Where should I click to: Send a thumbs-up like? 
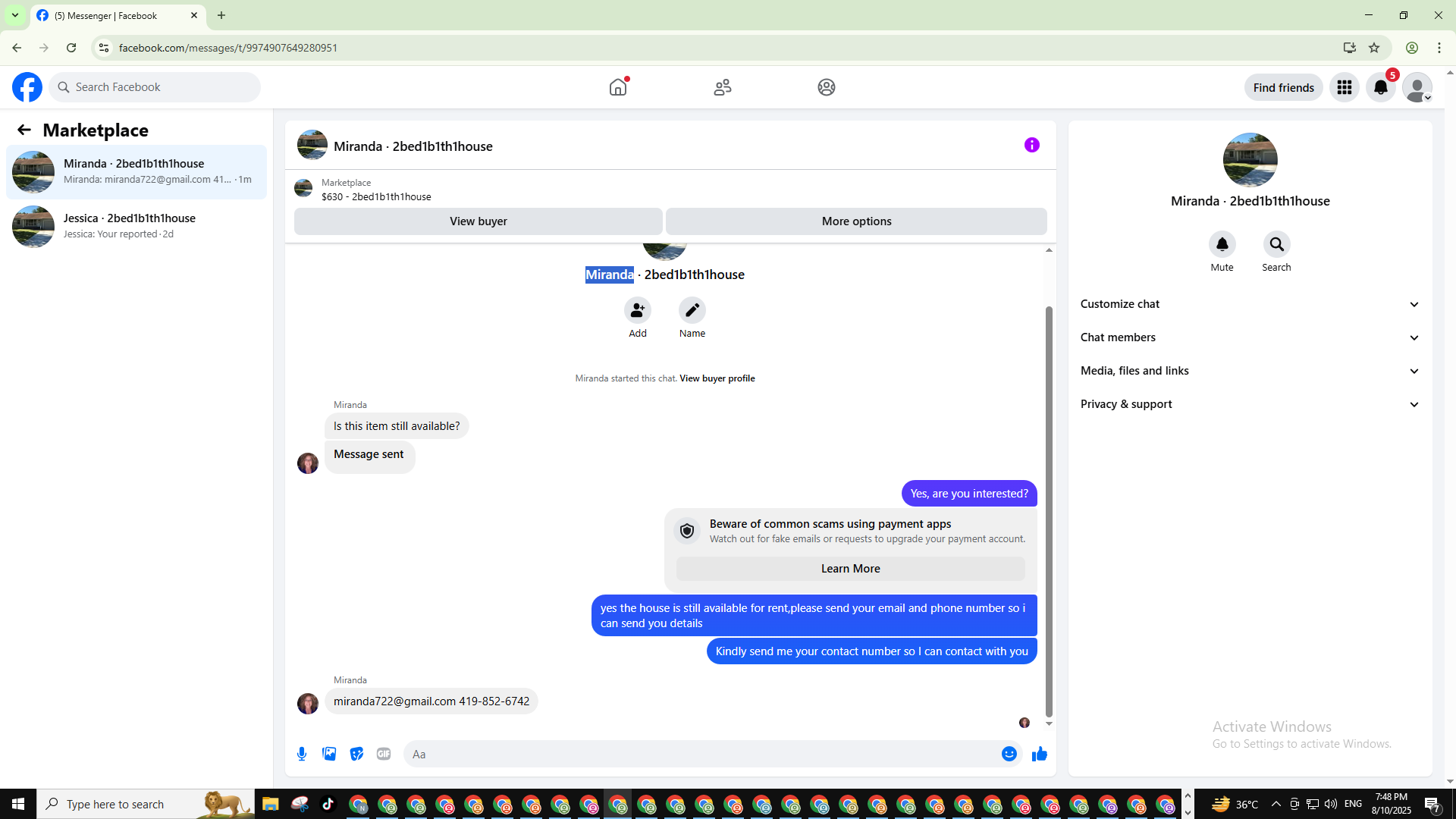coord(1039,754)
